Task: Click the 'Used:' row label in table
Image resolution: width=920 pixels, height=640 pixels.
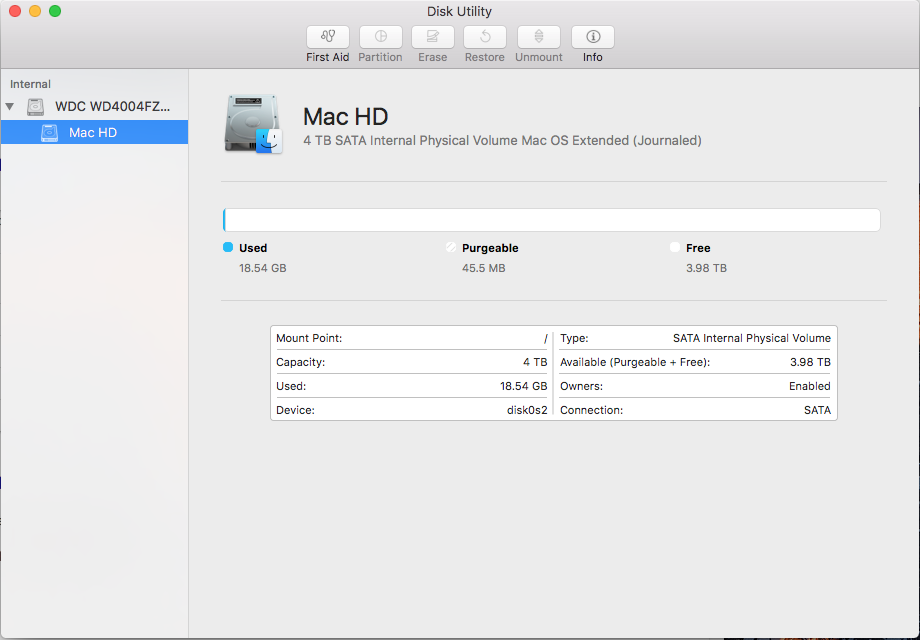Action: [291, 387]
